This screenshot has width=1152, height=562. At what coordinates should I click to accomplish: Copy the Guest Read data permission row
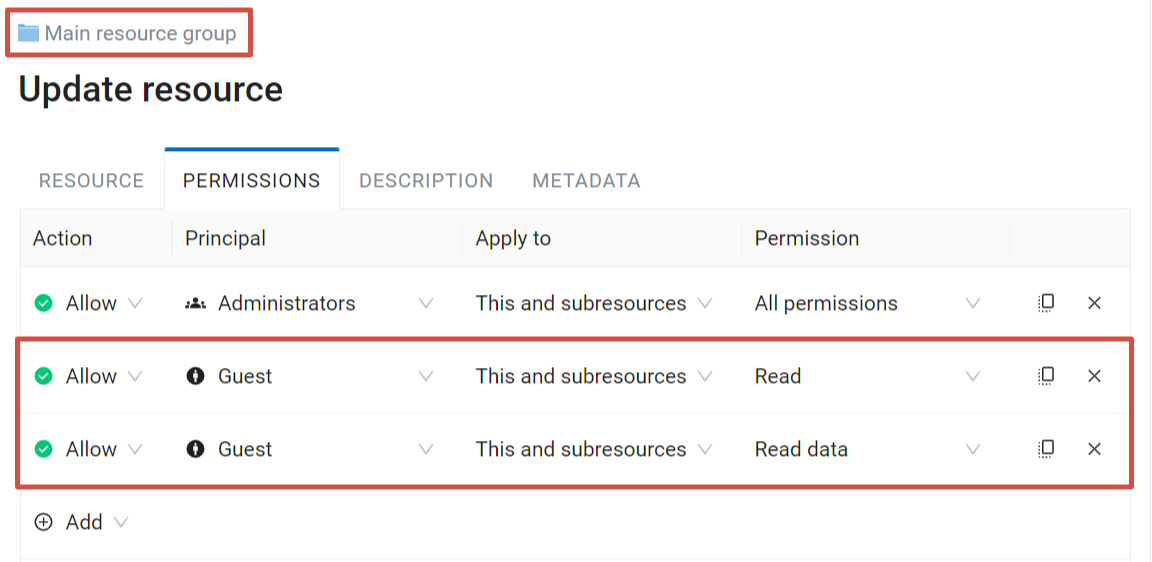(x=1046, y=449)
